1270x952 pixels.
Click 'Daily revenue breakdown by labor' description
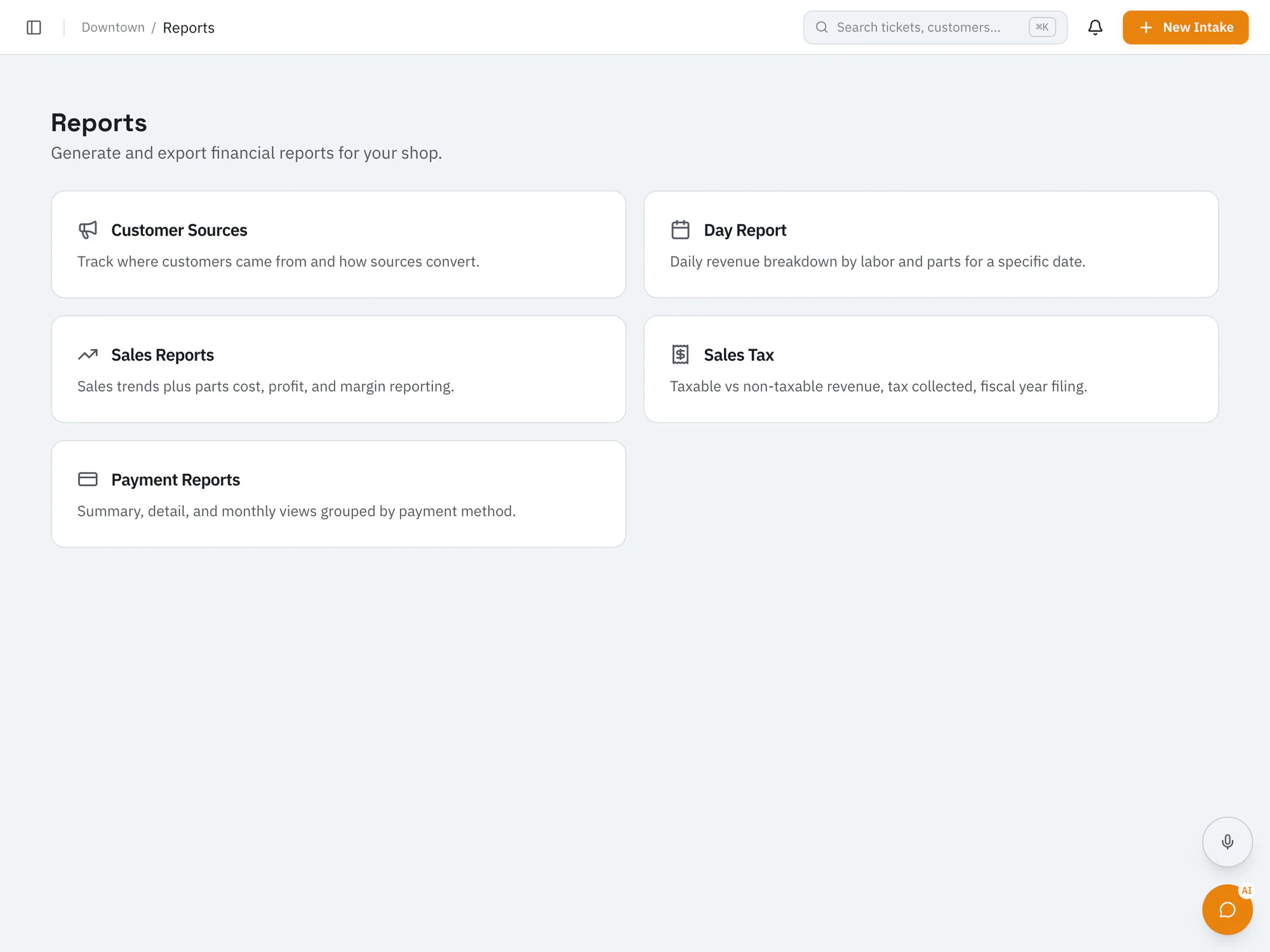click(x=878, y=261)
